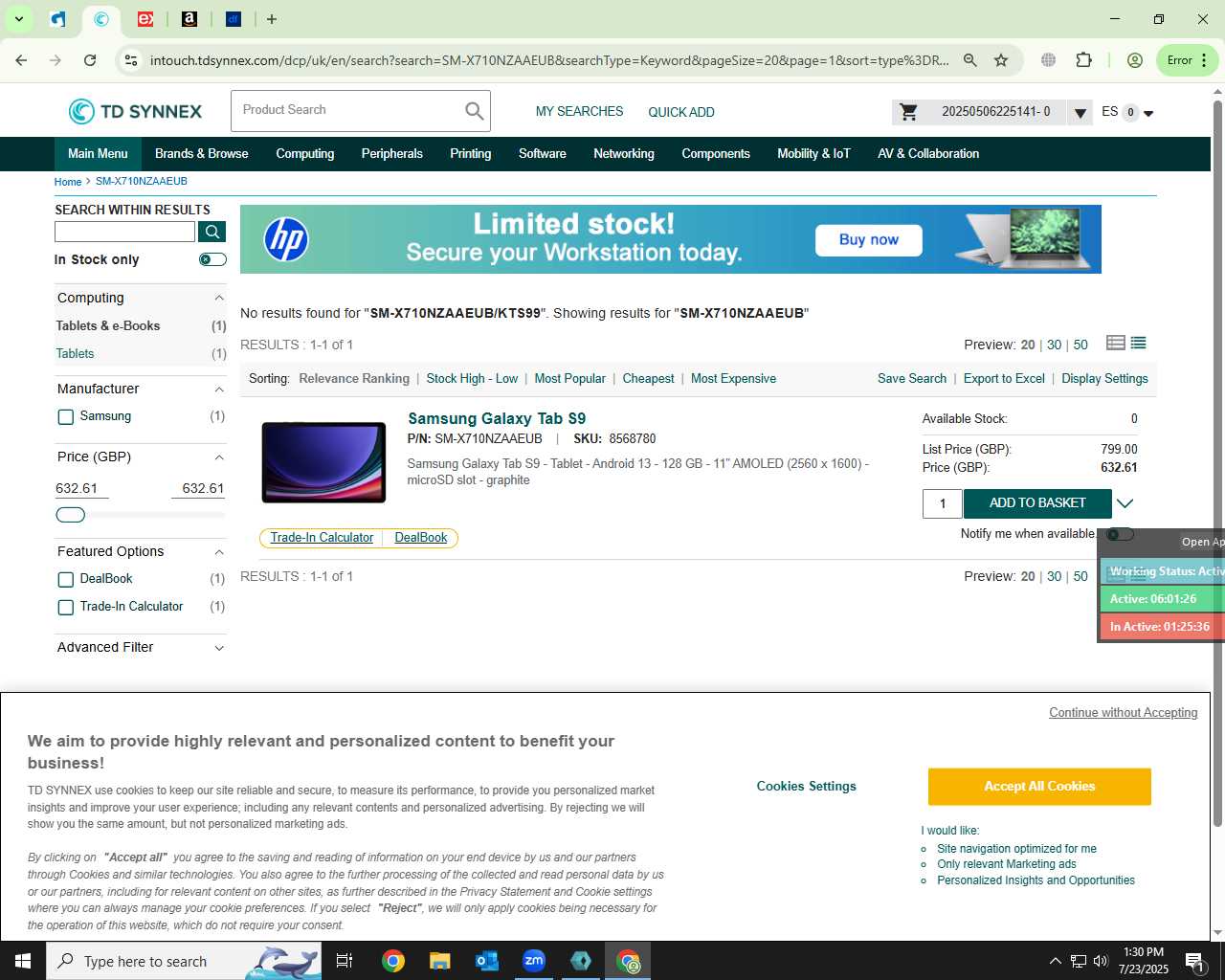1225x980 pixels.
Task: Click Accept All Cookies button
Action: 1039,787
